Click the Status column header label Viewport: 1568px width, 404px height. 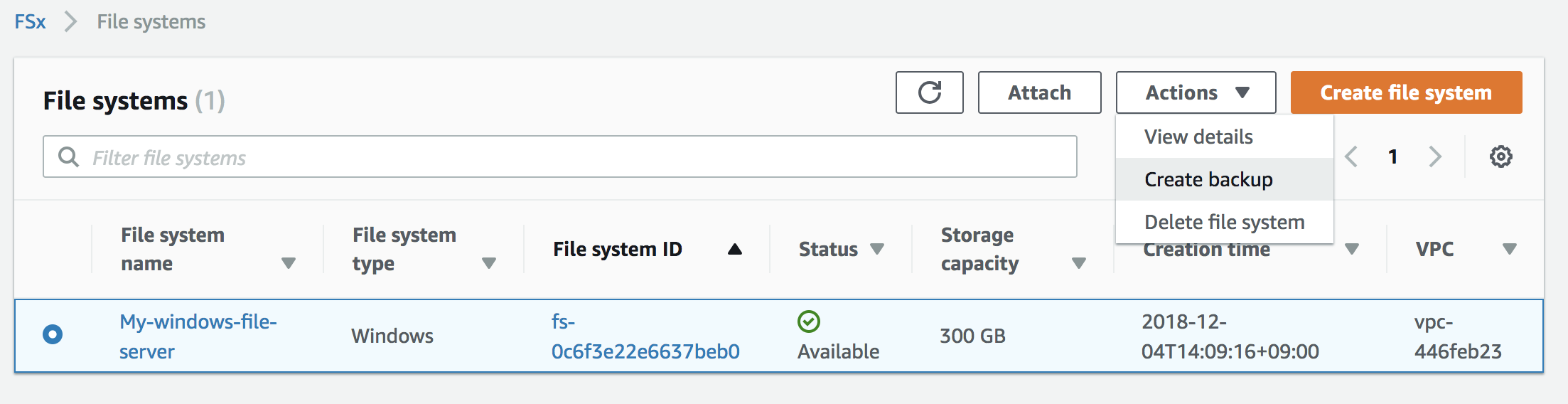tap(828, 249)
